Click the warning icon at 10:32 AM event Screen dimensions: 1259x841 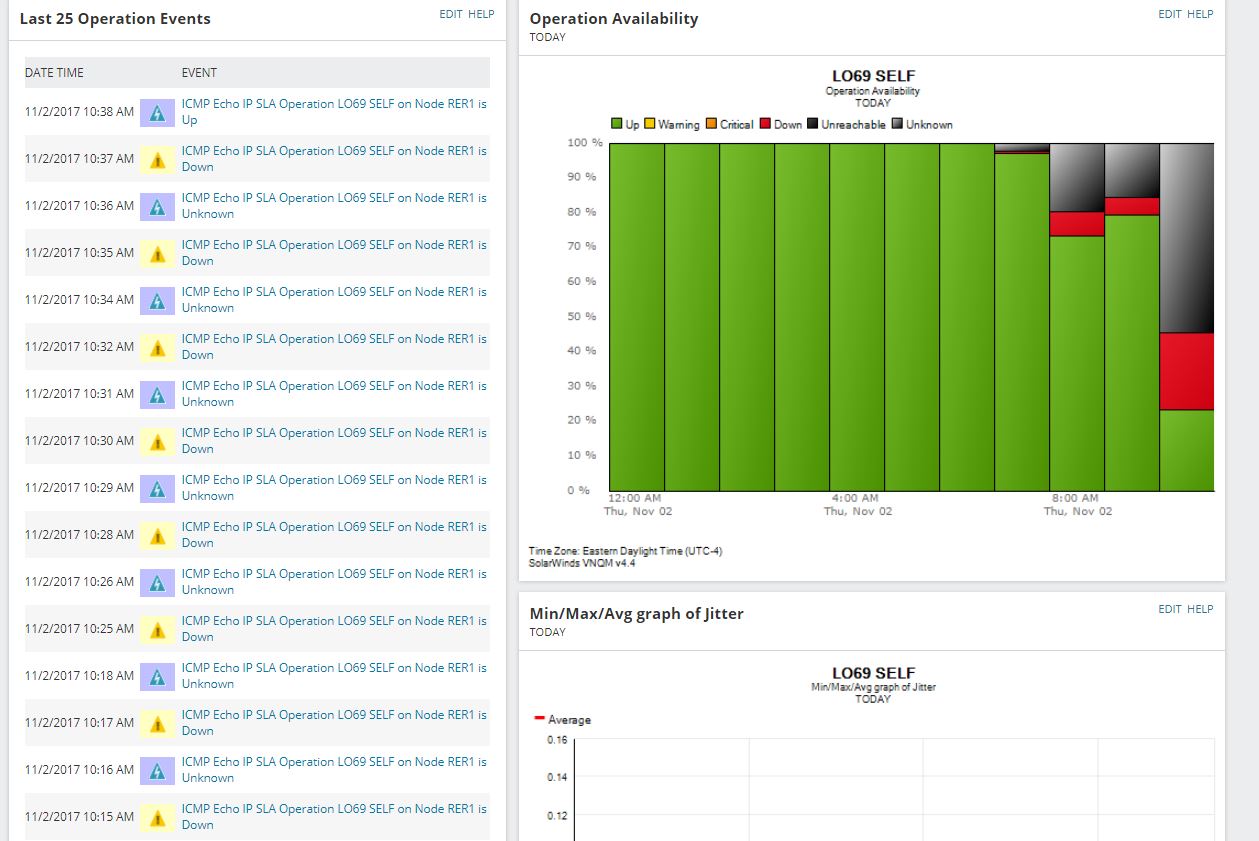pyautogui.click(x=157, y=347)
